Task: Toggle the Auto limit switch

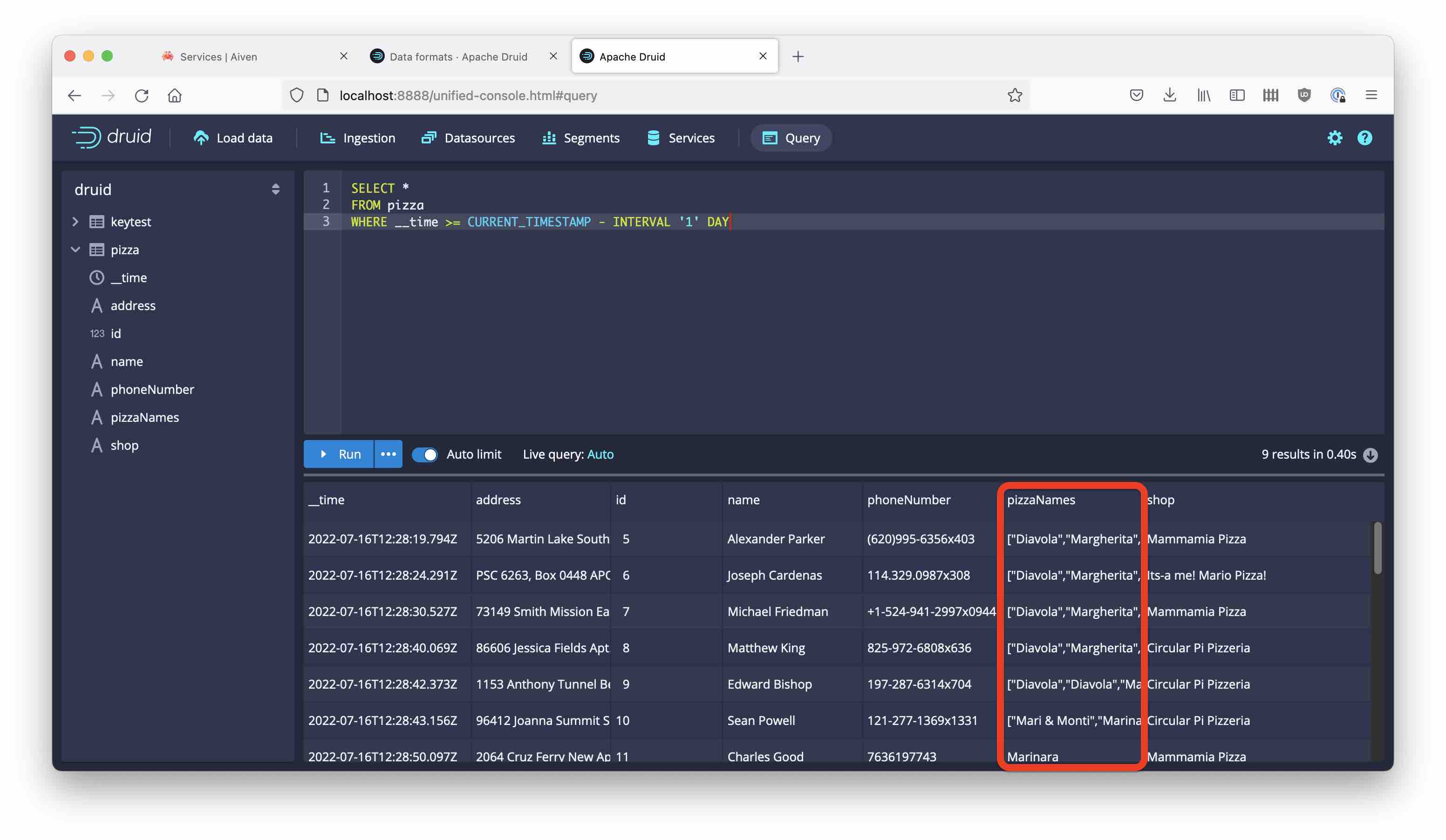Action: [x=424, y=454]
